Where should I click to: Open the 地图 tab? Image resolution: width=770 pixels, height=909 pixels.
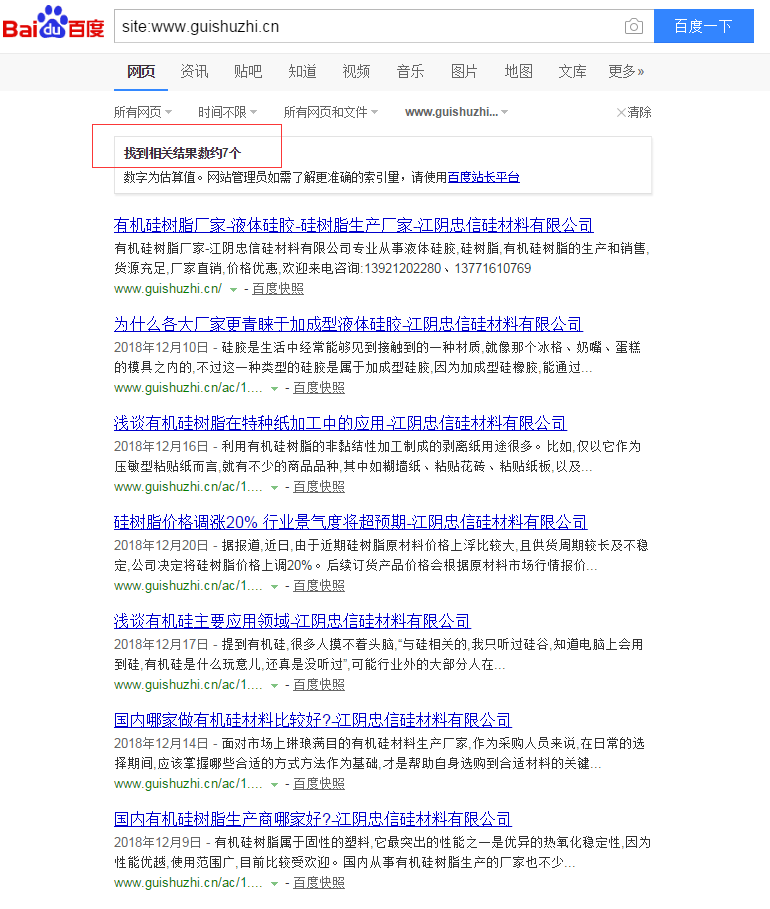click(518, 71)
